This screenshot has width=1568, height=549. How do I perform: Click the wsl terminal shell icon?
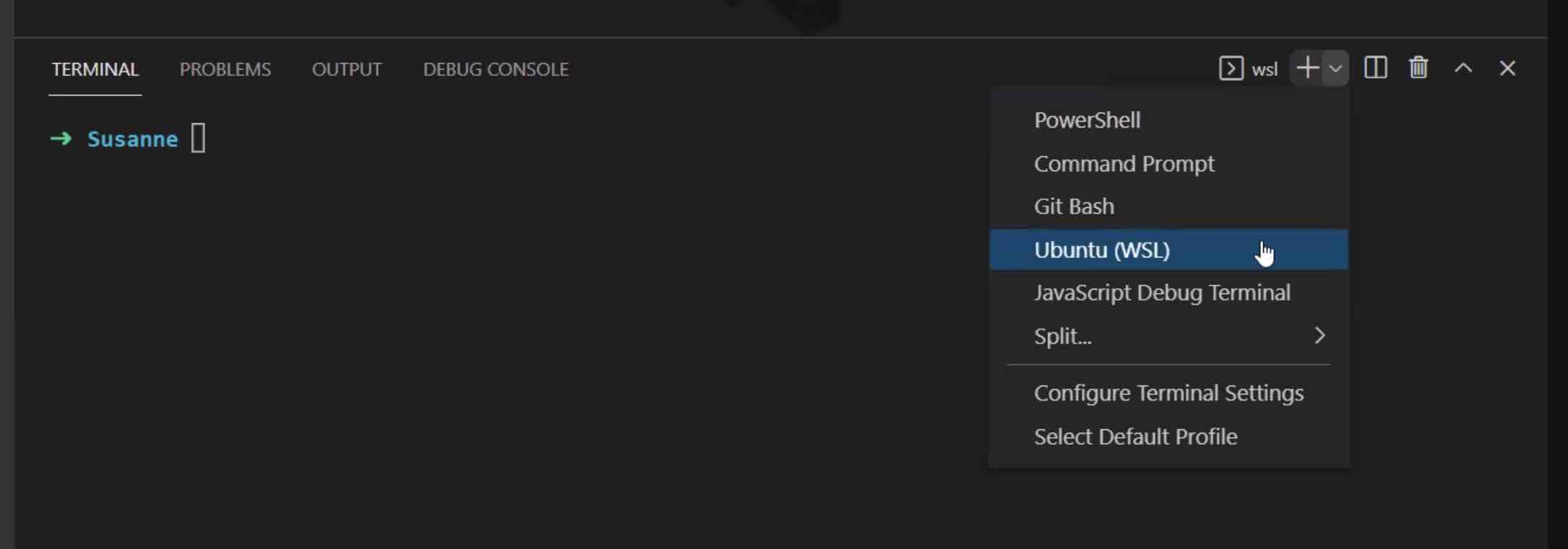tap(1231, 69)
